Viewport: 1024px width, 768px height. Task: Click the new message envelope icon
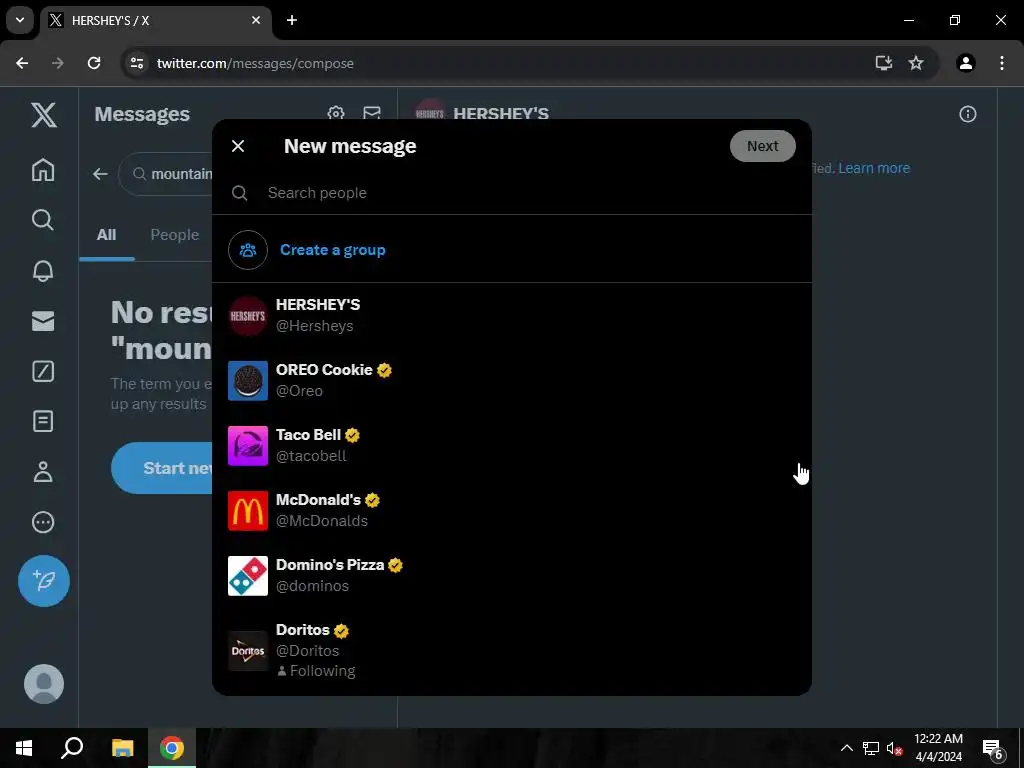[372, 114]
